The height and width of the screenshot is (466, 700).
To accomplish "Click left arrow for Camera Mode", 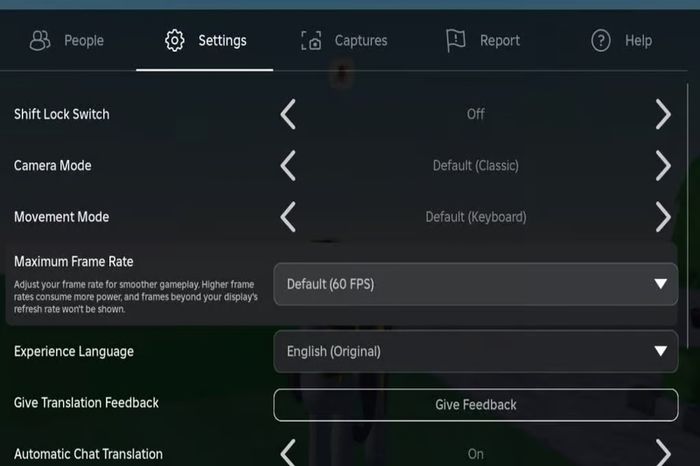I will pyautogui.click(x=288, y=166).
